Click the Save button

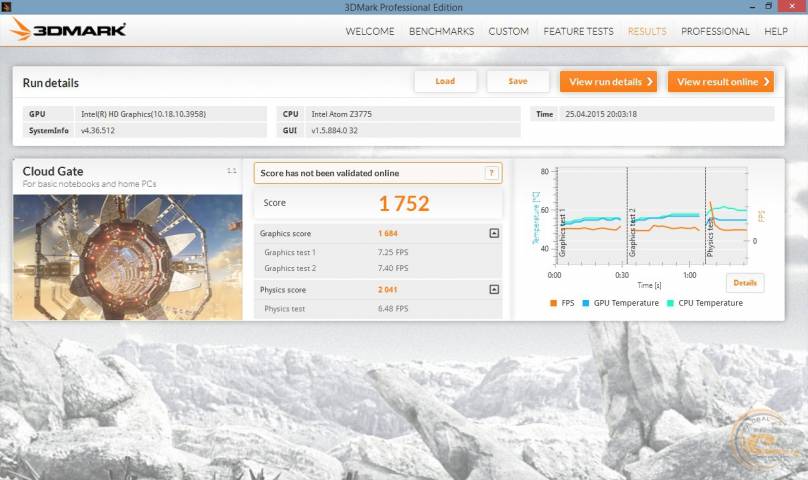[x=518, y=81]
